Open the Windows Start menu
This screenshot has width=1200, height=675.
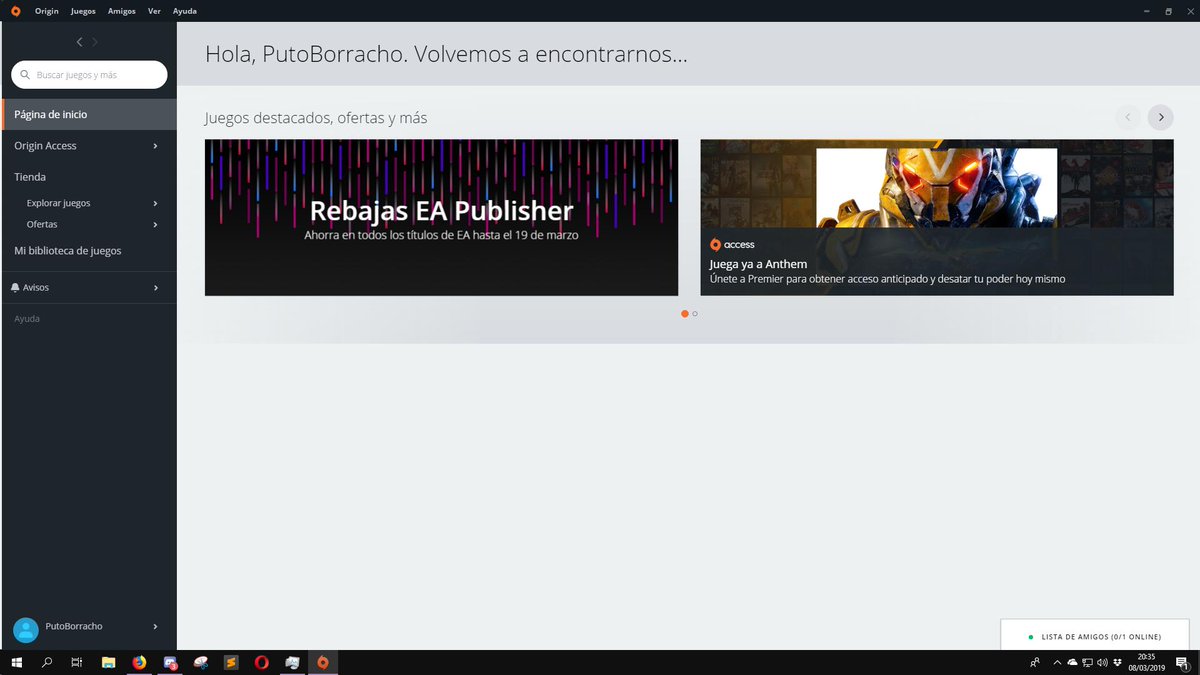(x=16, y=662)
